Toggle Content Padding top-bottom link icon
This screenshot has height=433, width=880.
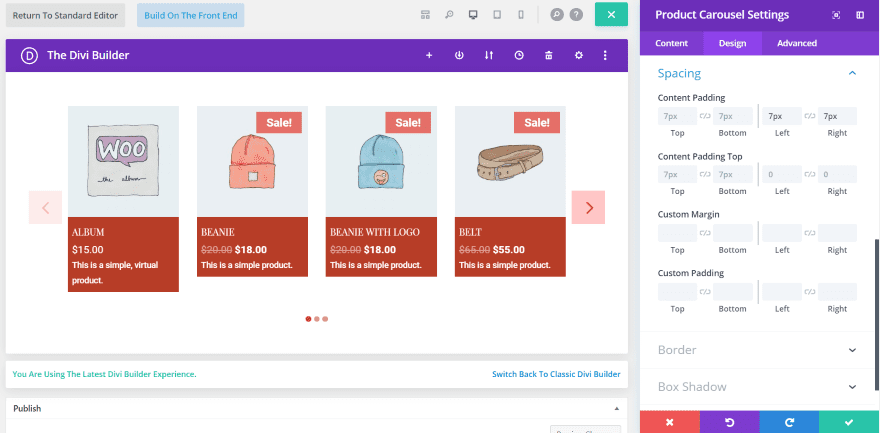(x=705, y=116)
